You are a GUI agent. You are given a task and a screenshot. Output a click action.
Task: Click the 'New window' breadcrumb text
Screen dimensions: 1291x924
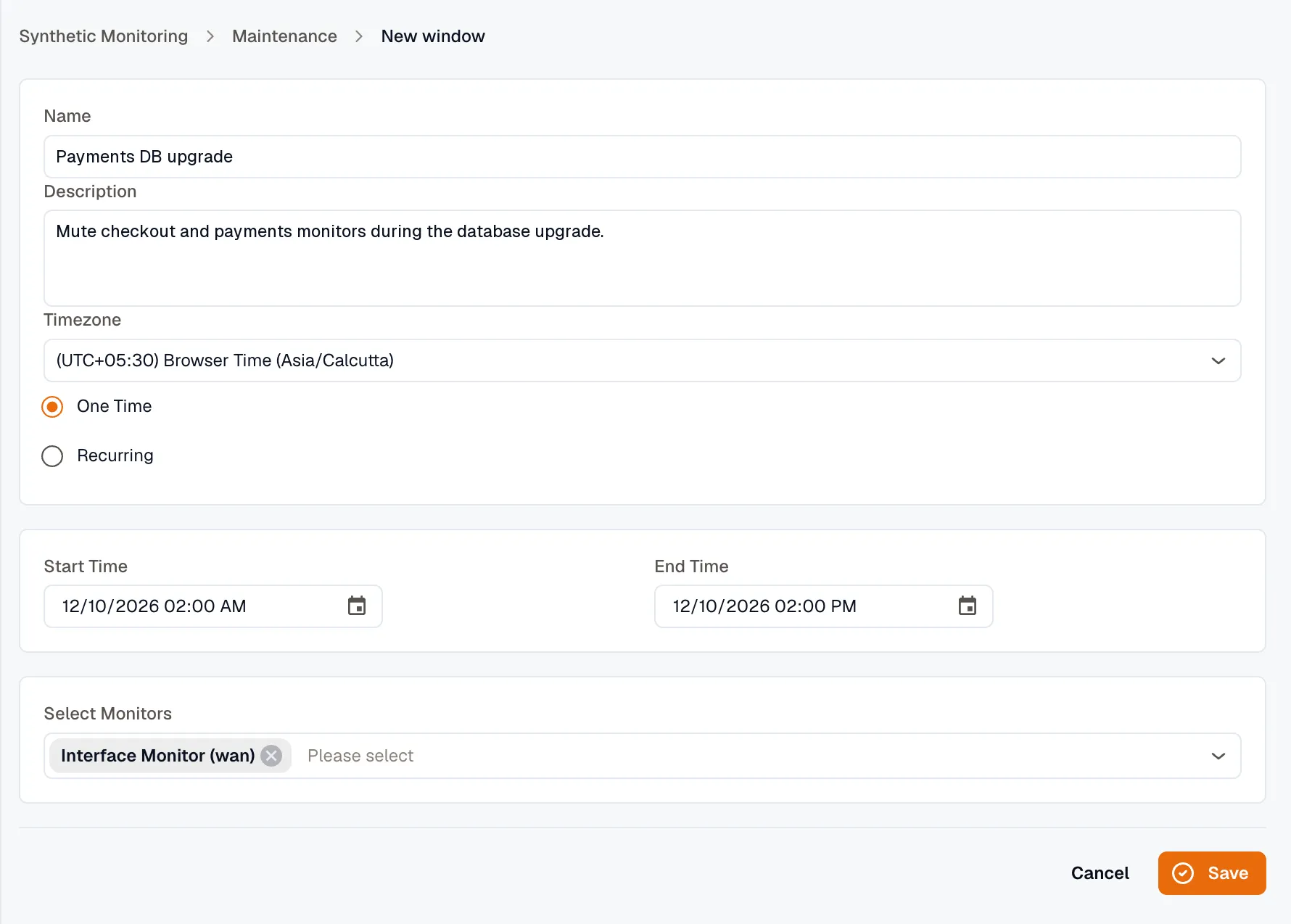[x=433, y=36]
